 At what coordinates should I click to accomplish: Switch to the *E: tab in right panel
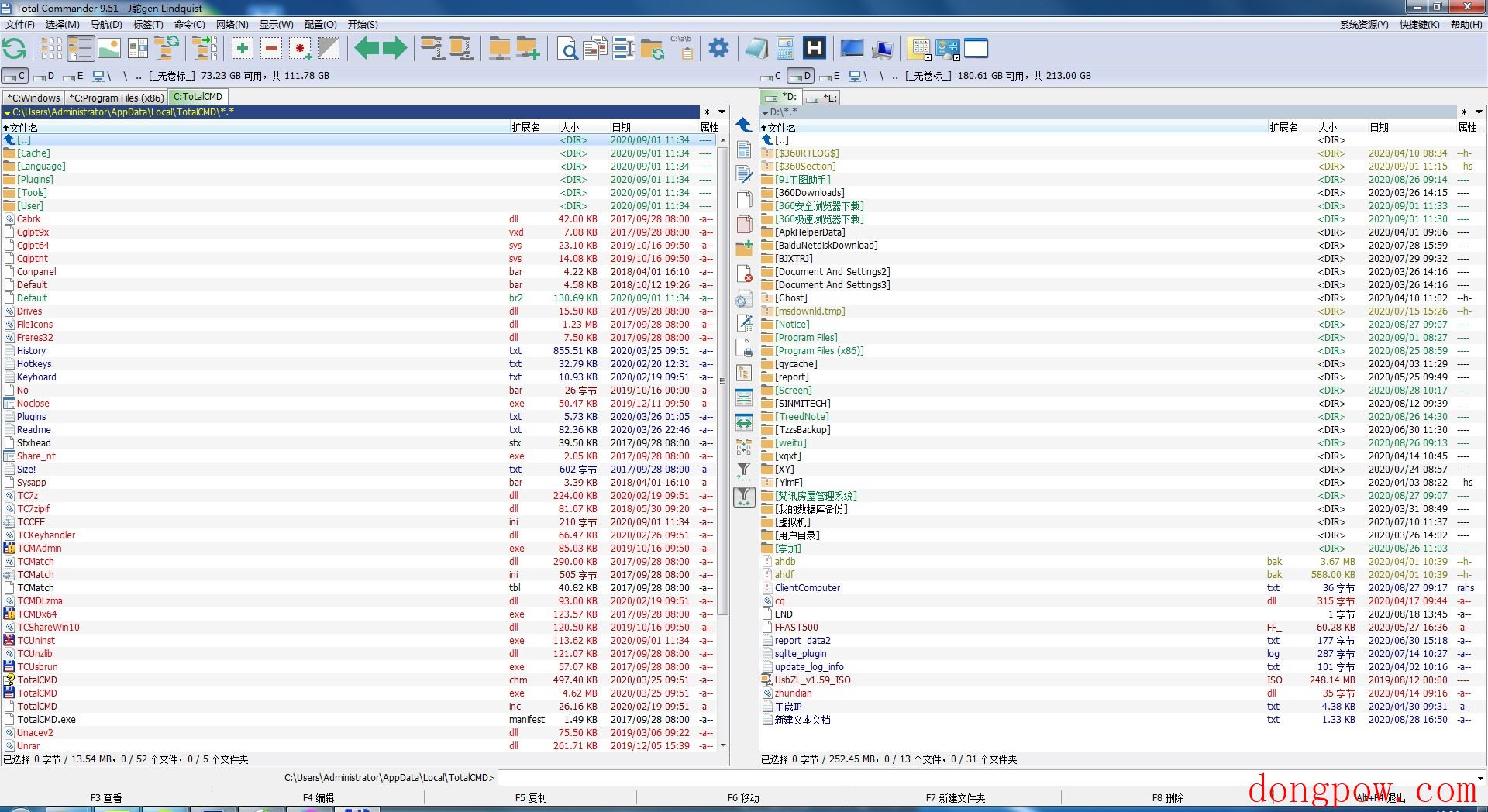tap(822, 98)
